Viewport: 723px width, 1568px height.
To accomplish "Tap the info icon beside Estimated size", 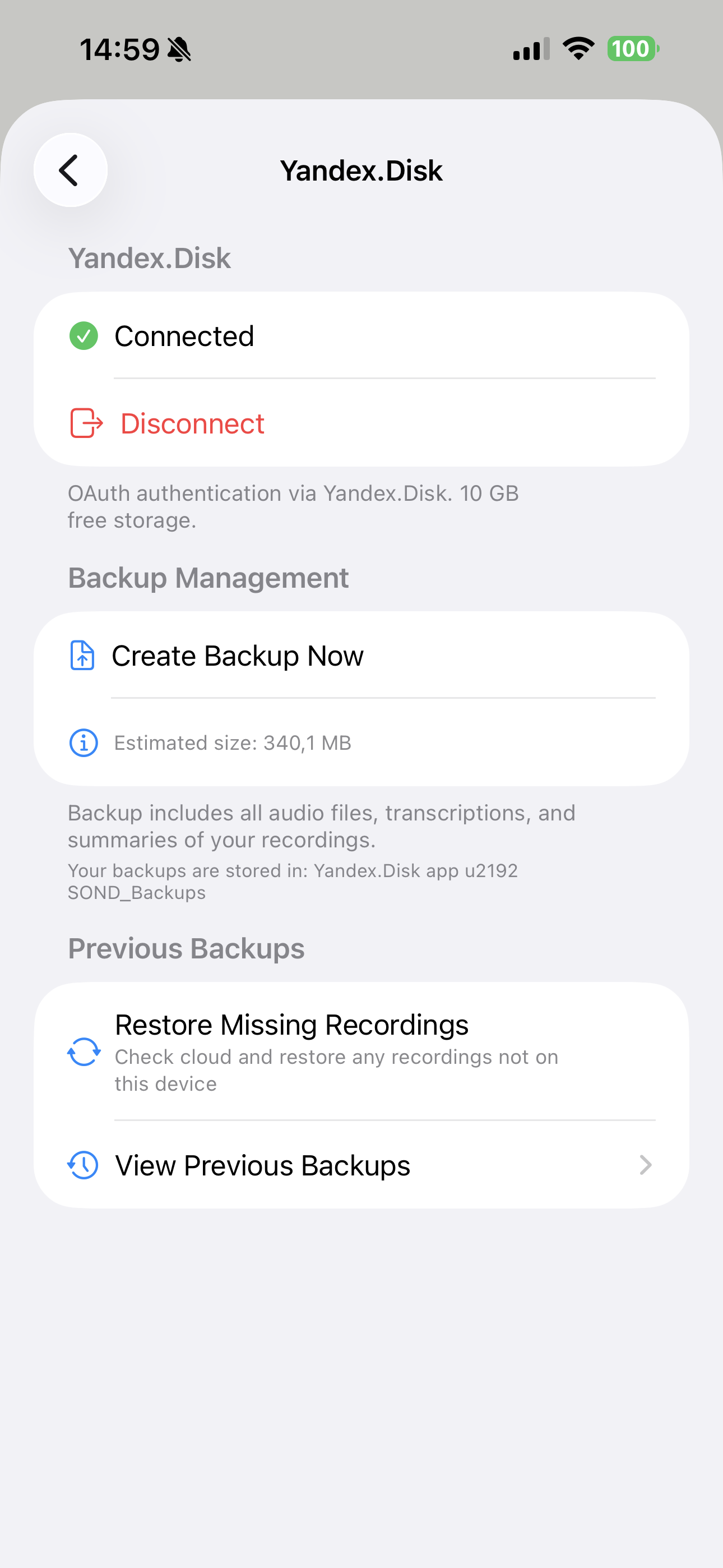I will 84,743.
